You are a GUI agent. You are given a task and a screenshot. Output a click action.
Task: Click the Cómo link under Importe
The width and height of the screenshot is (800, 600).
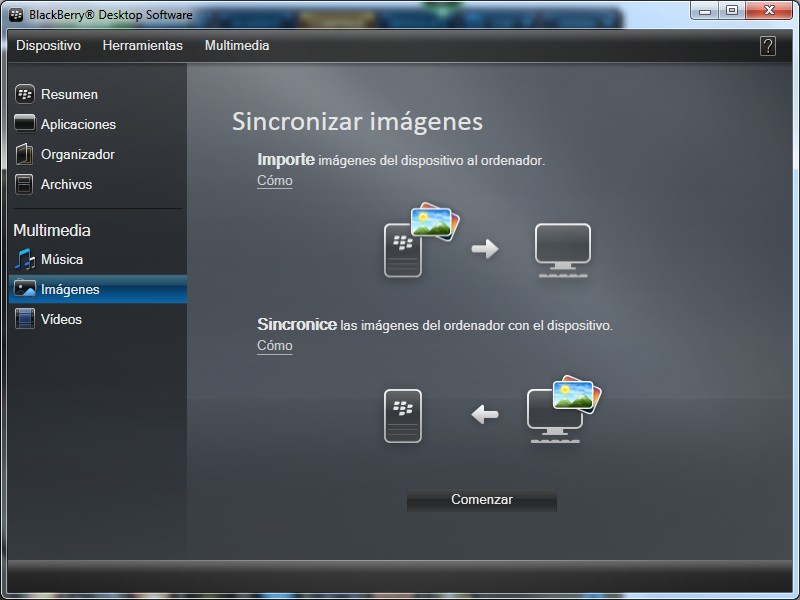coord(274,181)
